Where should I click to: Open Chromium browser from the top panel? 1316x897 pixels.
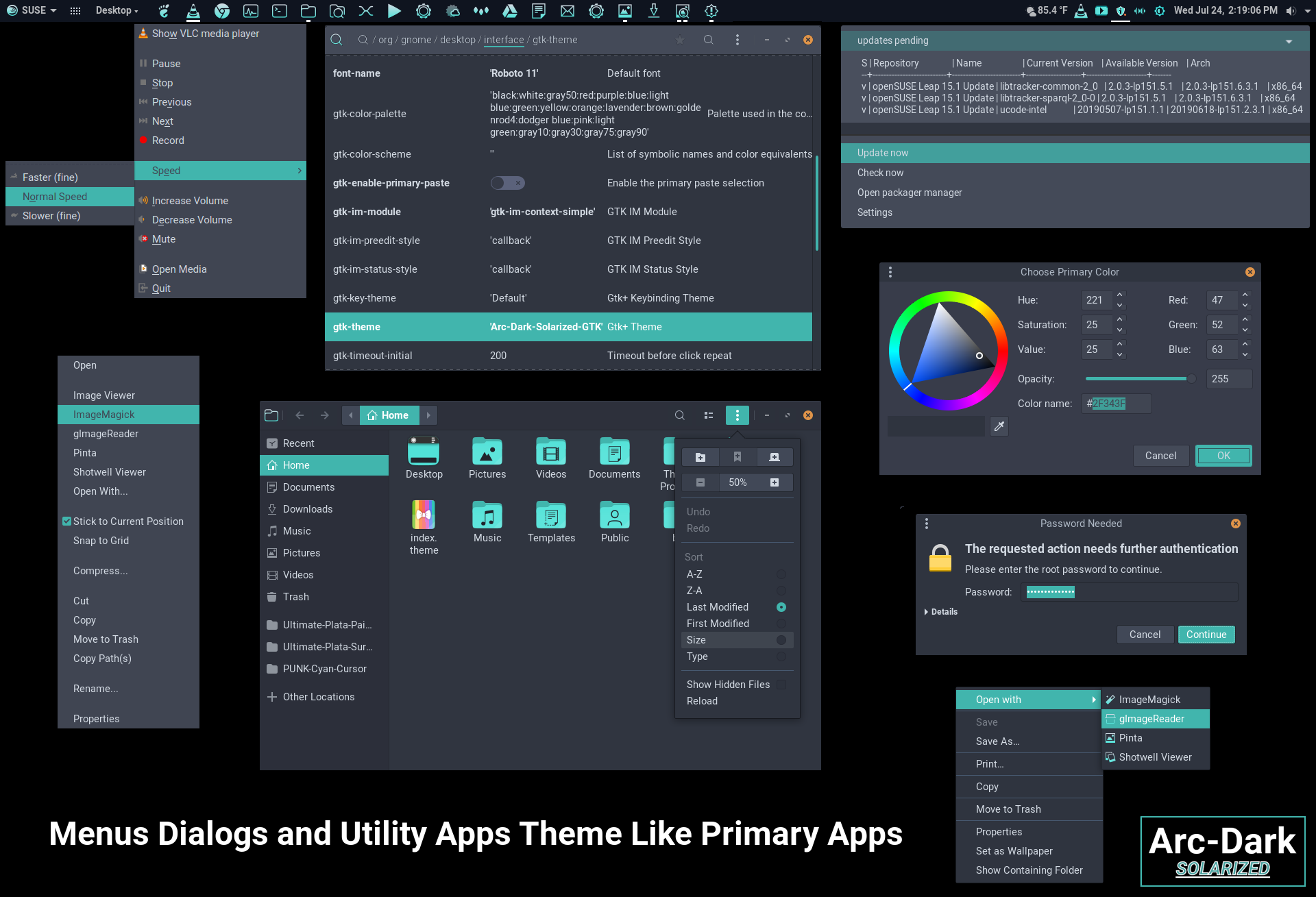pyautogui.click(x=222, y=11)
